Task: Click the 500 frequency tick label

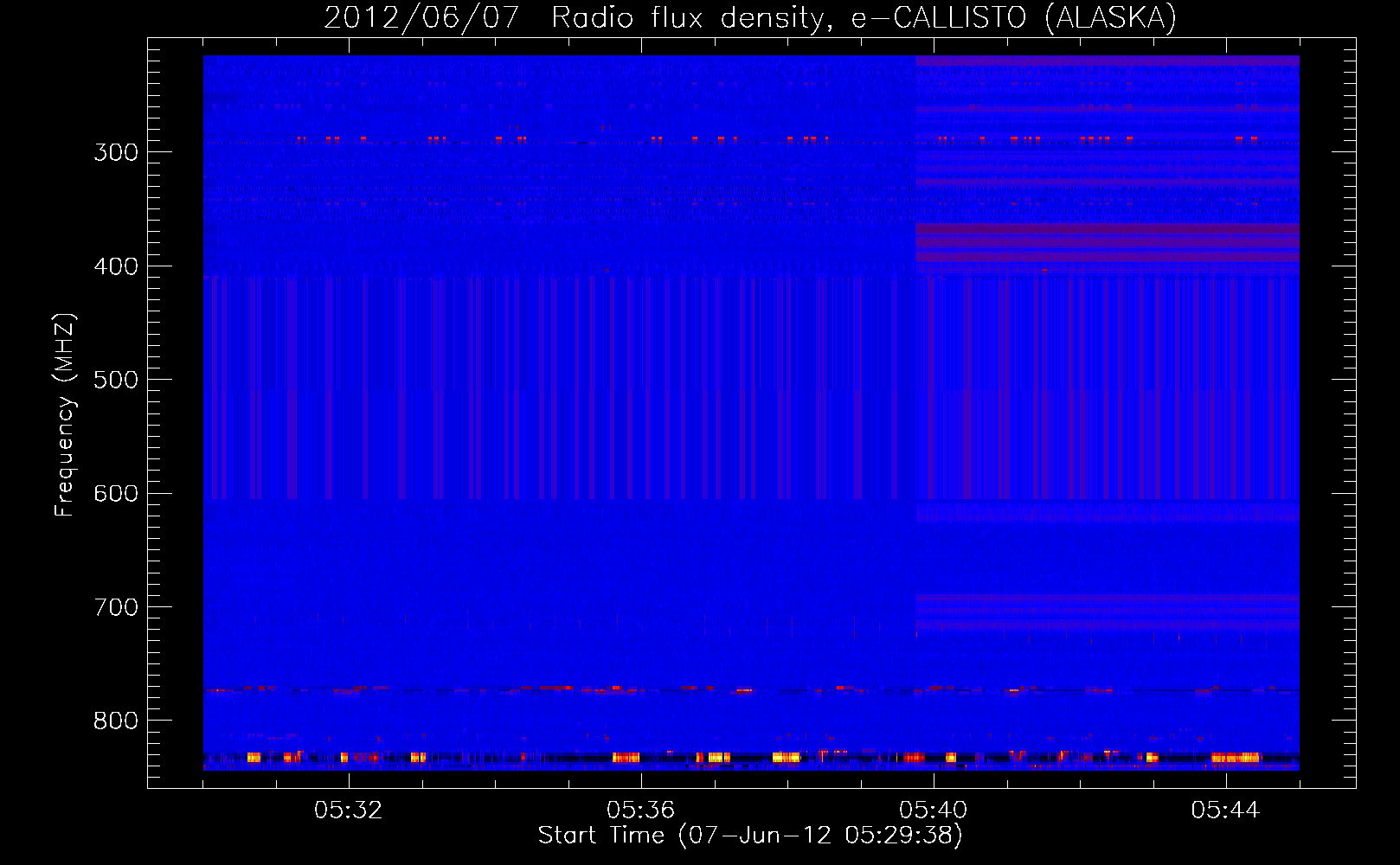Action: click(x=116, y=380)
